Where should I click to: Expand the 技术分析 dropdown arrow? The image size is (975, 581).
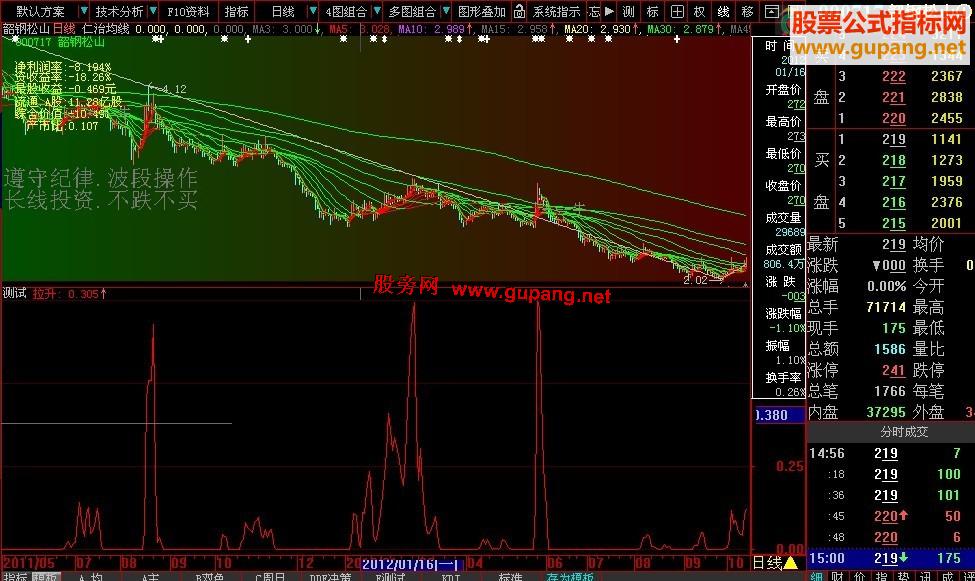(152, 11)
